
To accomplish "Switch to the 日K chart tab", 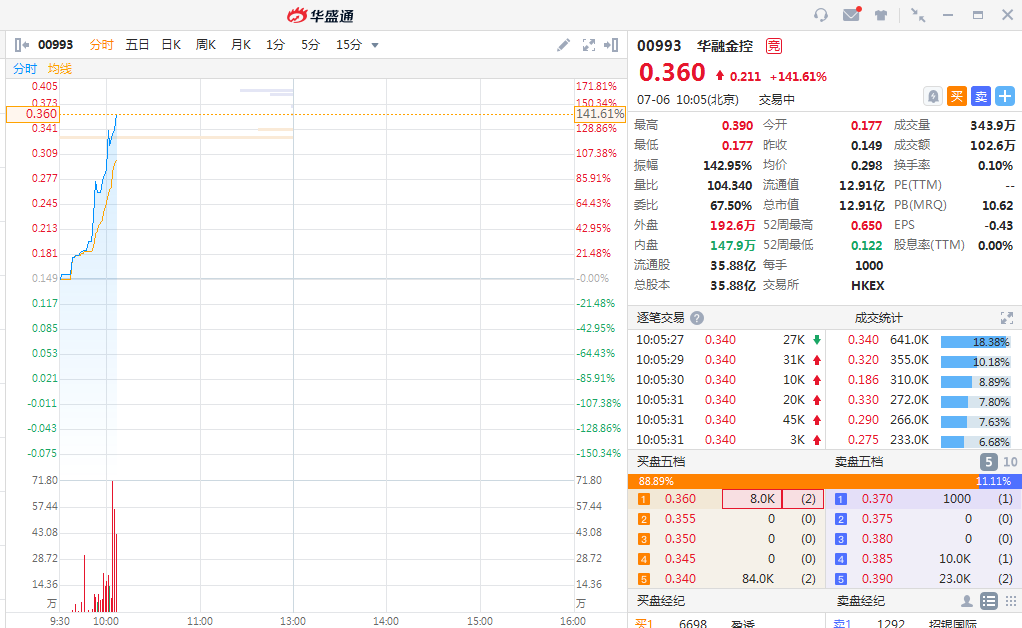I will [x=171, y=45].
